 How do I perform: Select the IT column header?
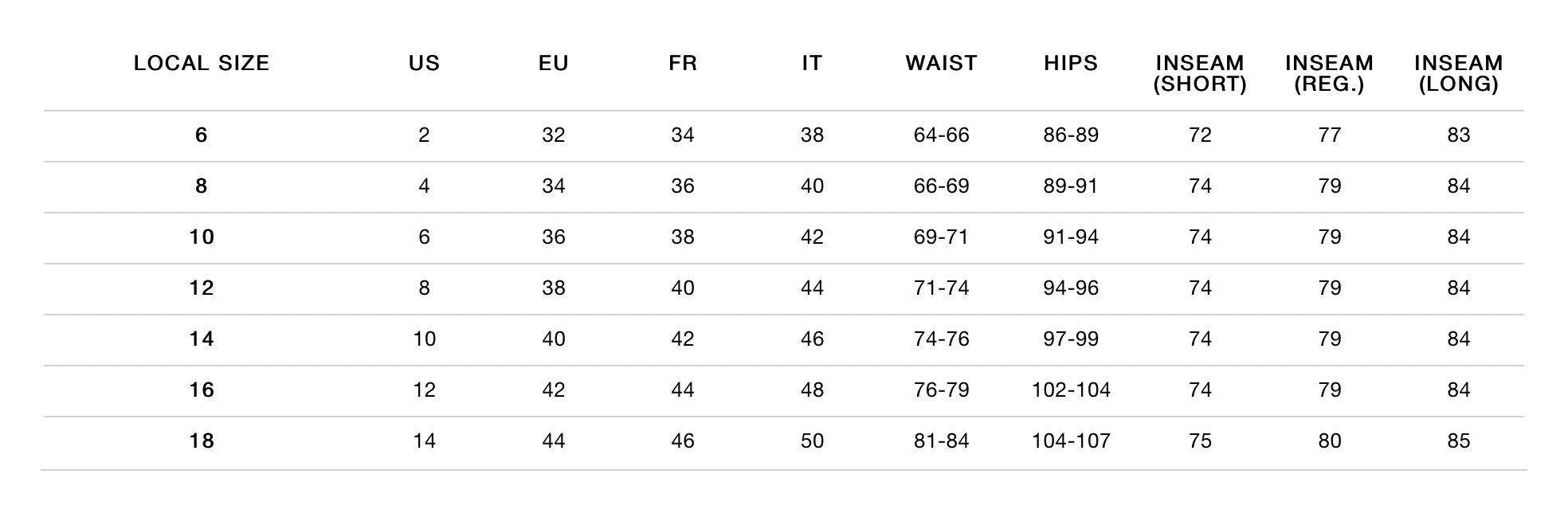click(x=812, y=64)
